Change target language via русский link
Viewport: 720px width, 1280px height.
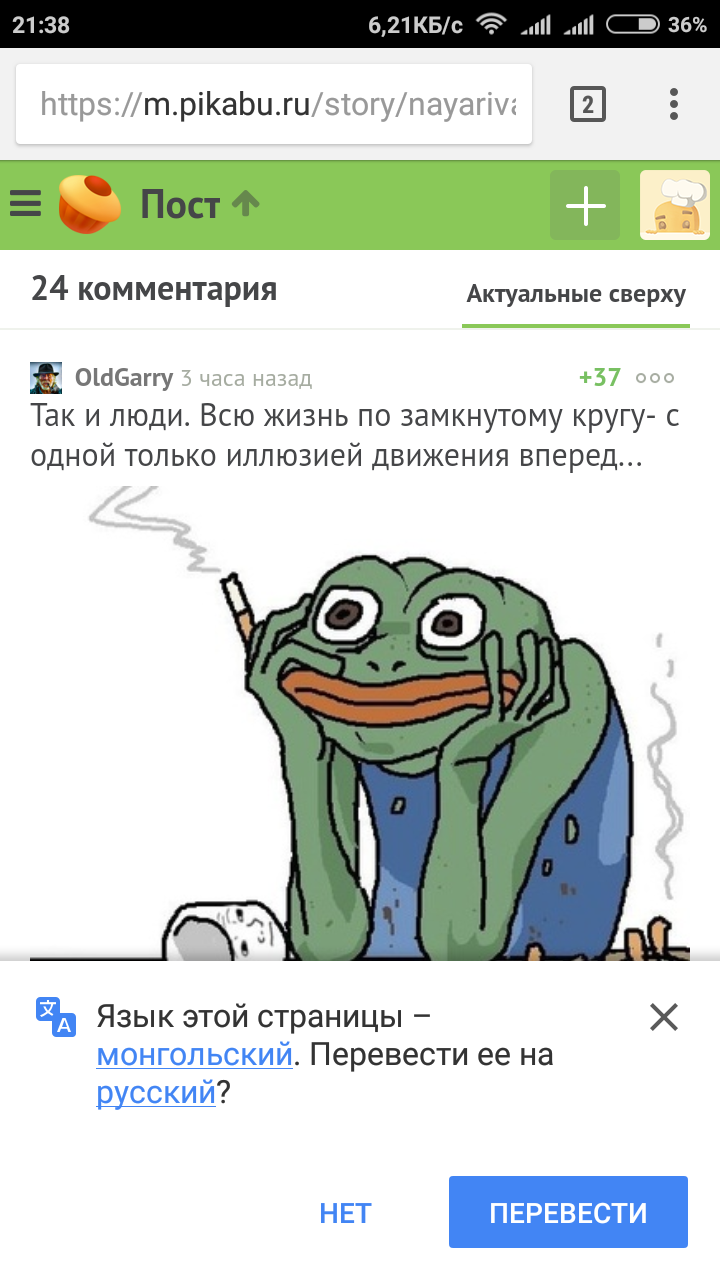pyautogui.click(x=156, y=1092)
